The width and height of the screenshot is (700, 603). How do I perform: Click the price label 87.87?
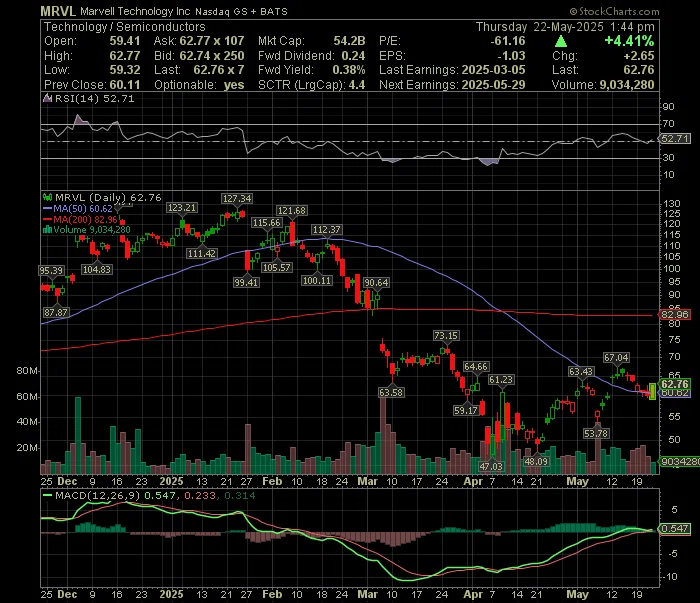pos(56,312)
